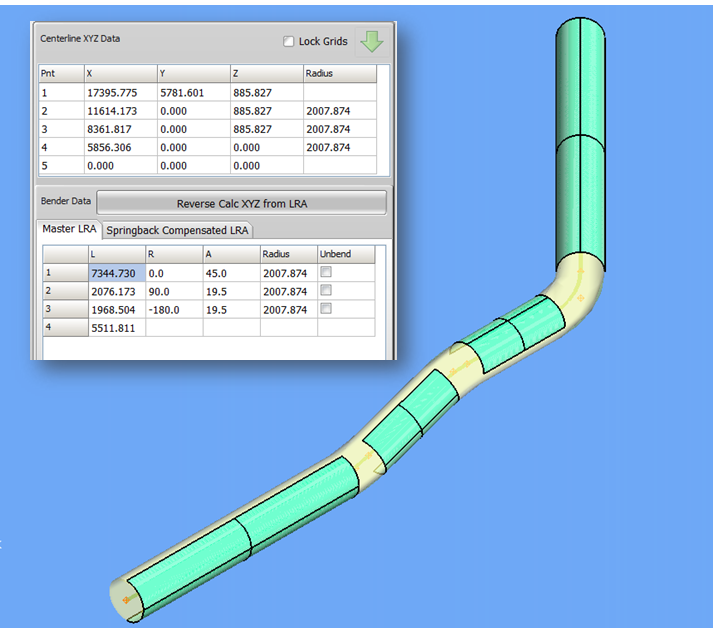713x628 pixels.
Task: Toggle Unbend checkbox in LRA row 3
Action: [325, 309]
